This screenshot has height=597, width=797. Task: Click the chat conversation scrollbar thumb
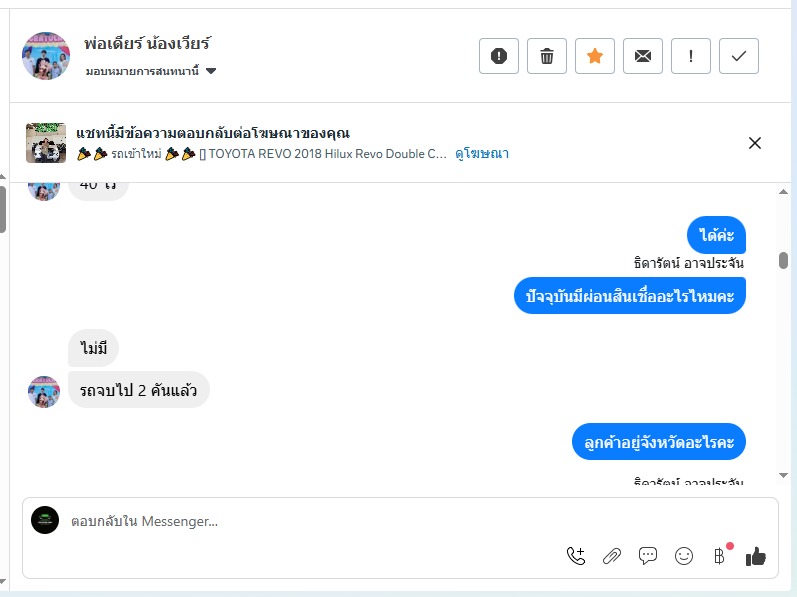pyautogui.click(x=783, y=261)
